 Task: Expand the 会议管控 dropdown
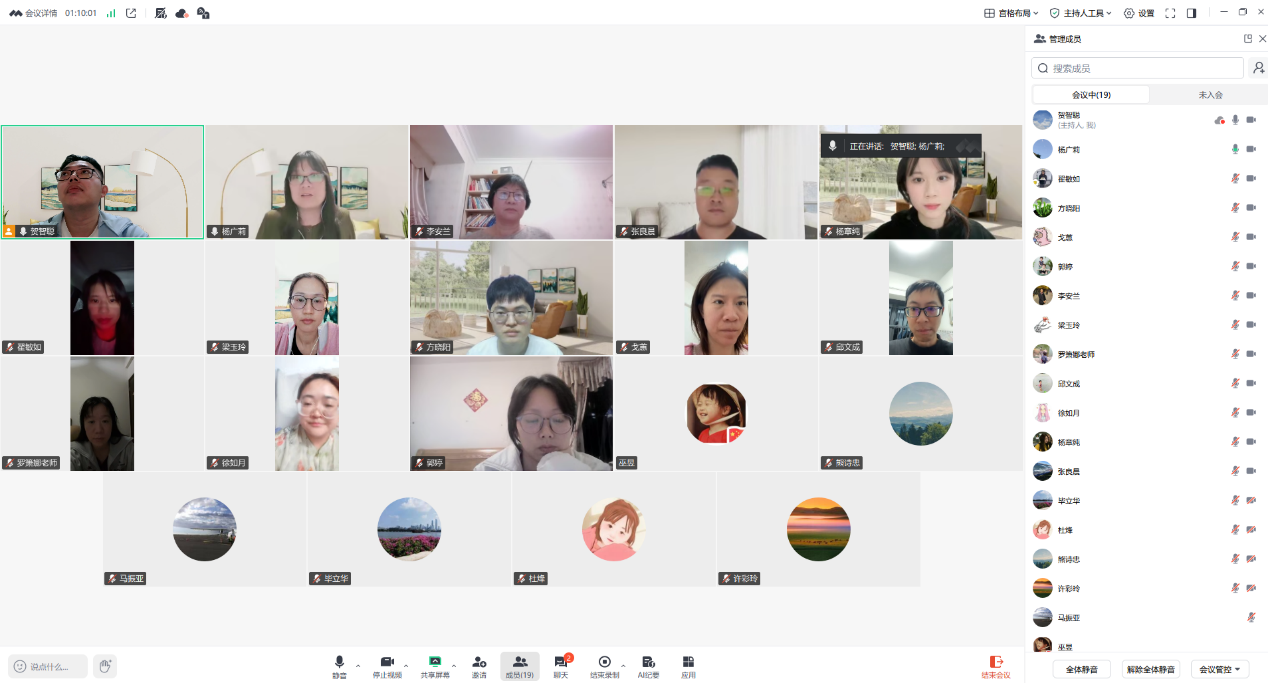click(1220, 669)
